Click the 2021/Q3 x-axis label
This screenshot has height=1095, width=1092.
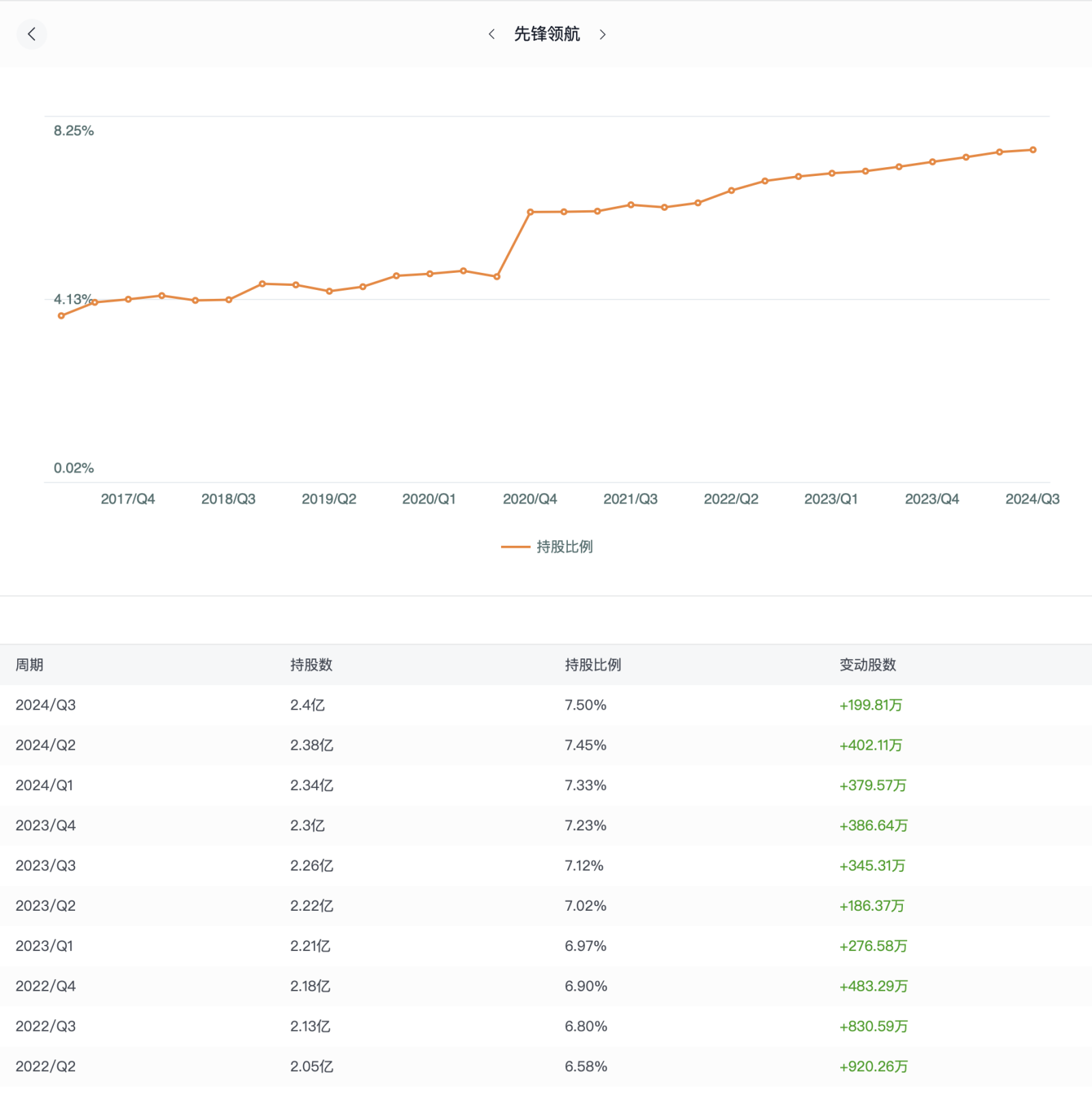coord(630,499)
